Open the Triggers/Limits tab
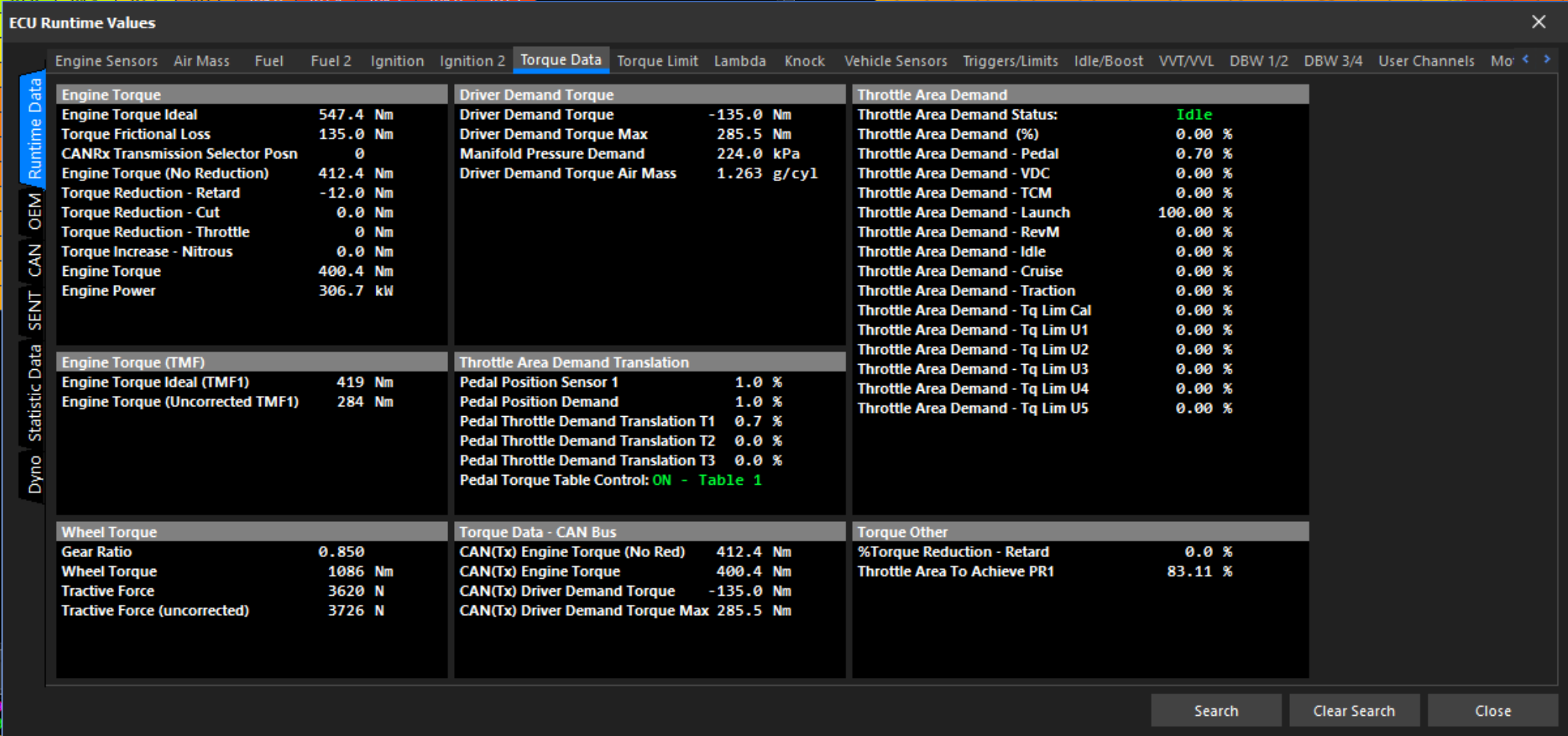 (1010, 61)
